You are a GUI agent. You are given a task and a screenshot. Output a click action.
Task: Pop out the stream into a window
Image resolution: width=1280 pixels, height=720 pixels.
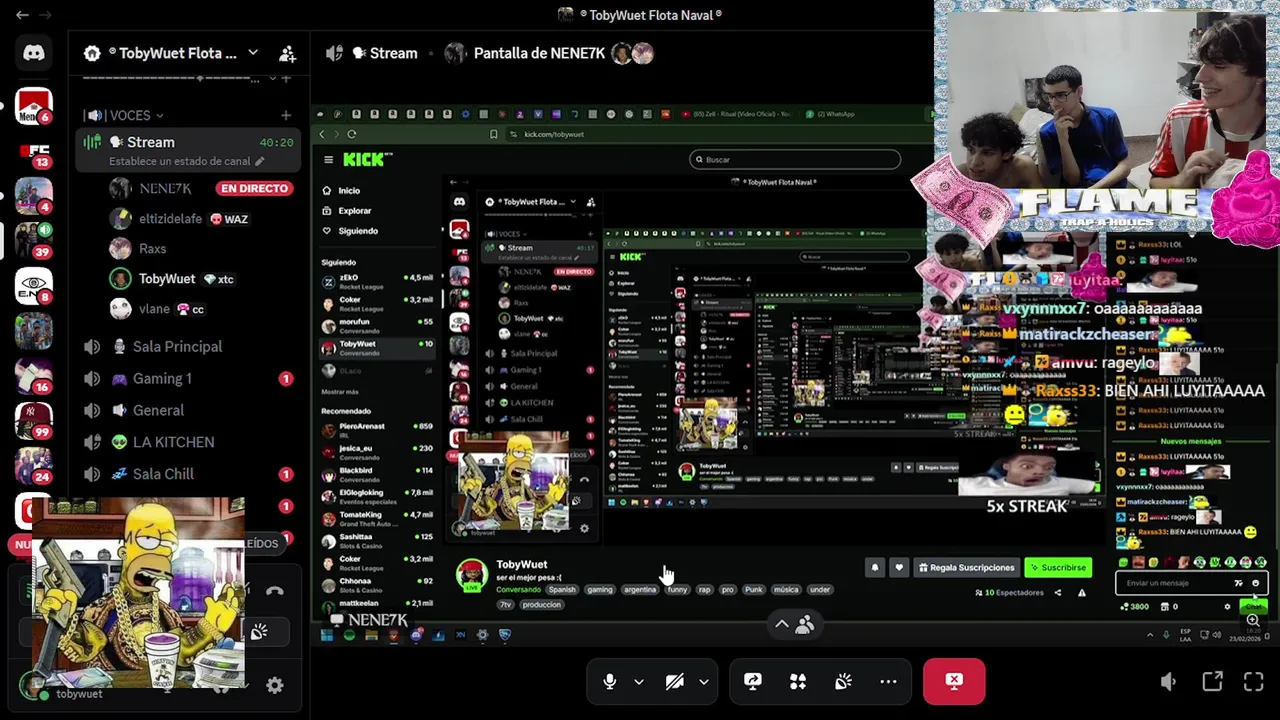[x=1212, y=682]
